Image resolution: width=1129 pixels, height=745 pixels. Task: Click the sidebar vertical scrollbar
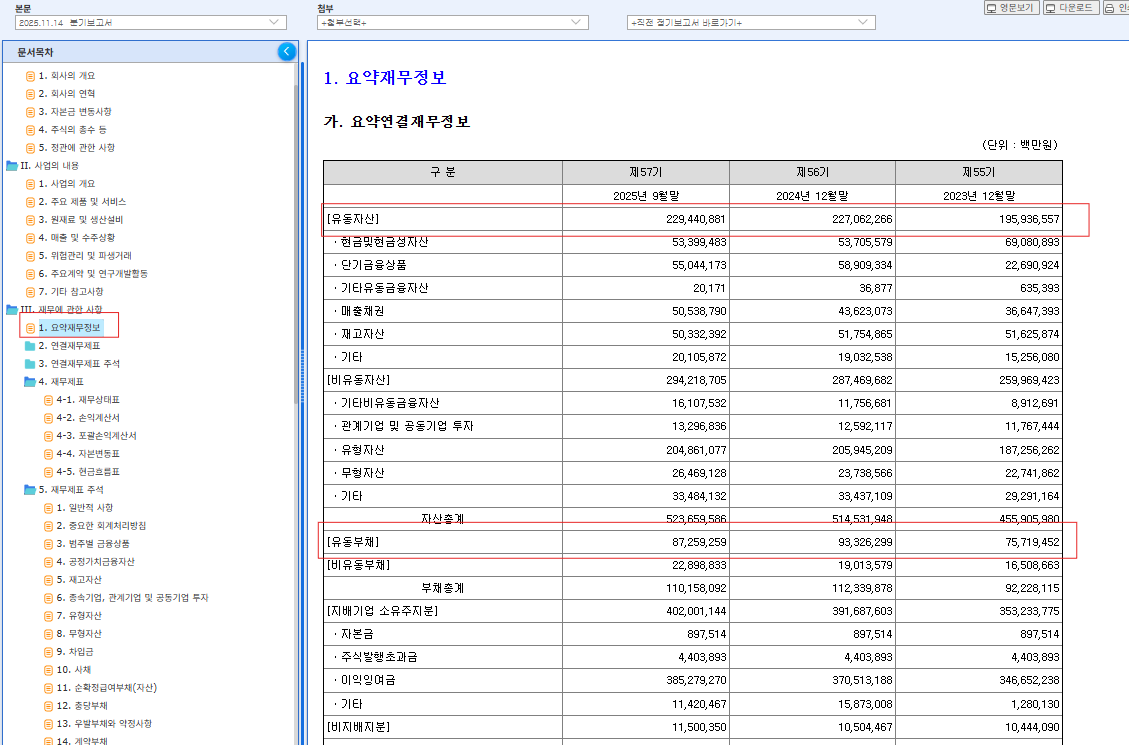point(296,245)
